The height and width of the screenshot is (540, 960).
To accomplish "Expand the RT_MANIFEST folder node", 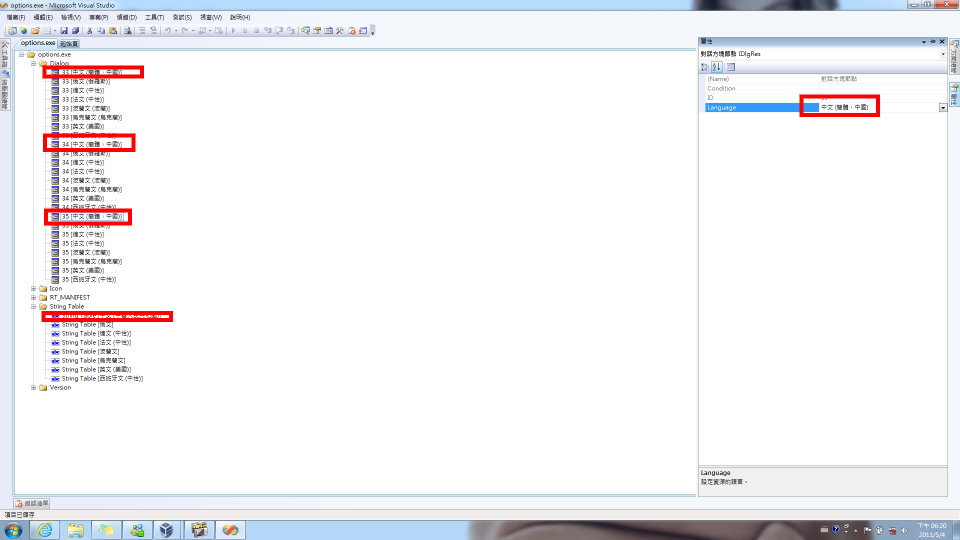I will (x=34, y=298).
